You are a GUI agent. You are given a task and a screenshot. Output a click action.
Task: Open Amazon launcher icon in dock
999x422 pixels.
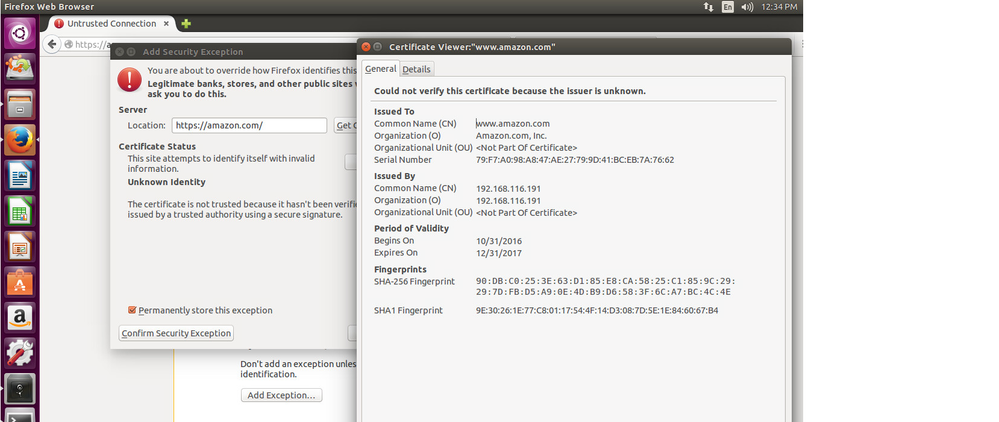20,319
